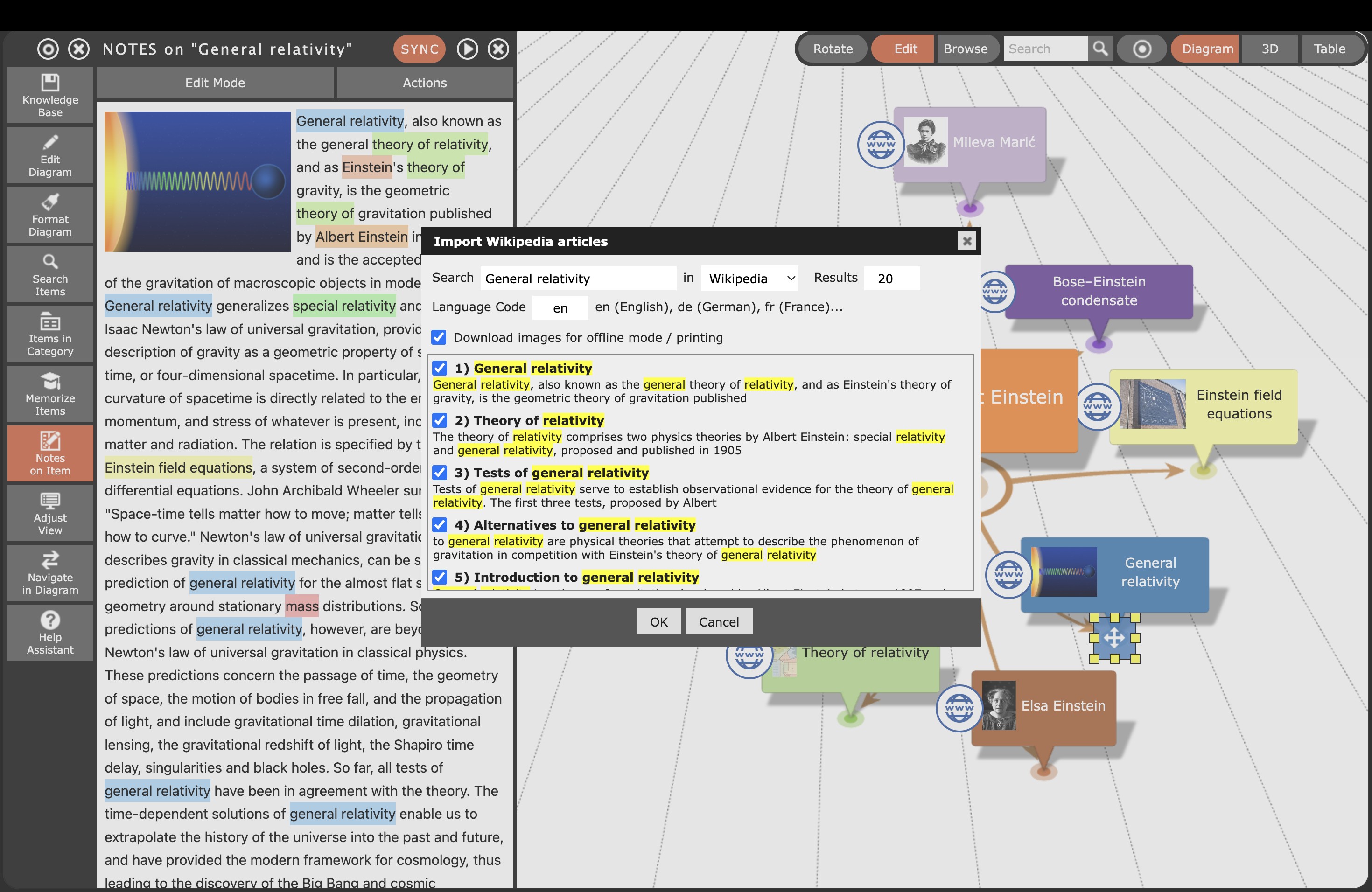Uncheck result 3) Tests of general relativity
The height and width of the screenshot is (892, 1372).
[440, 473]
